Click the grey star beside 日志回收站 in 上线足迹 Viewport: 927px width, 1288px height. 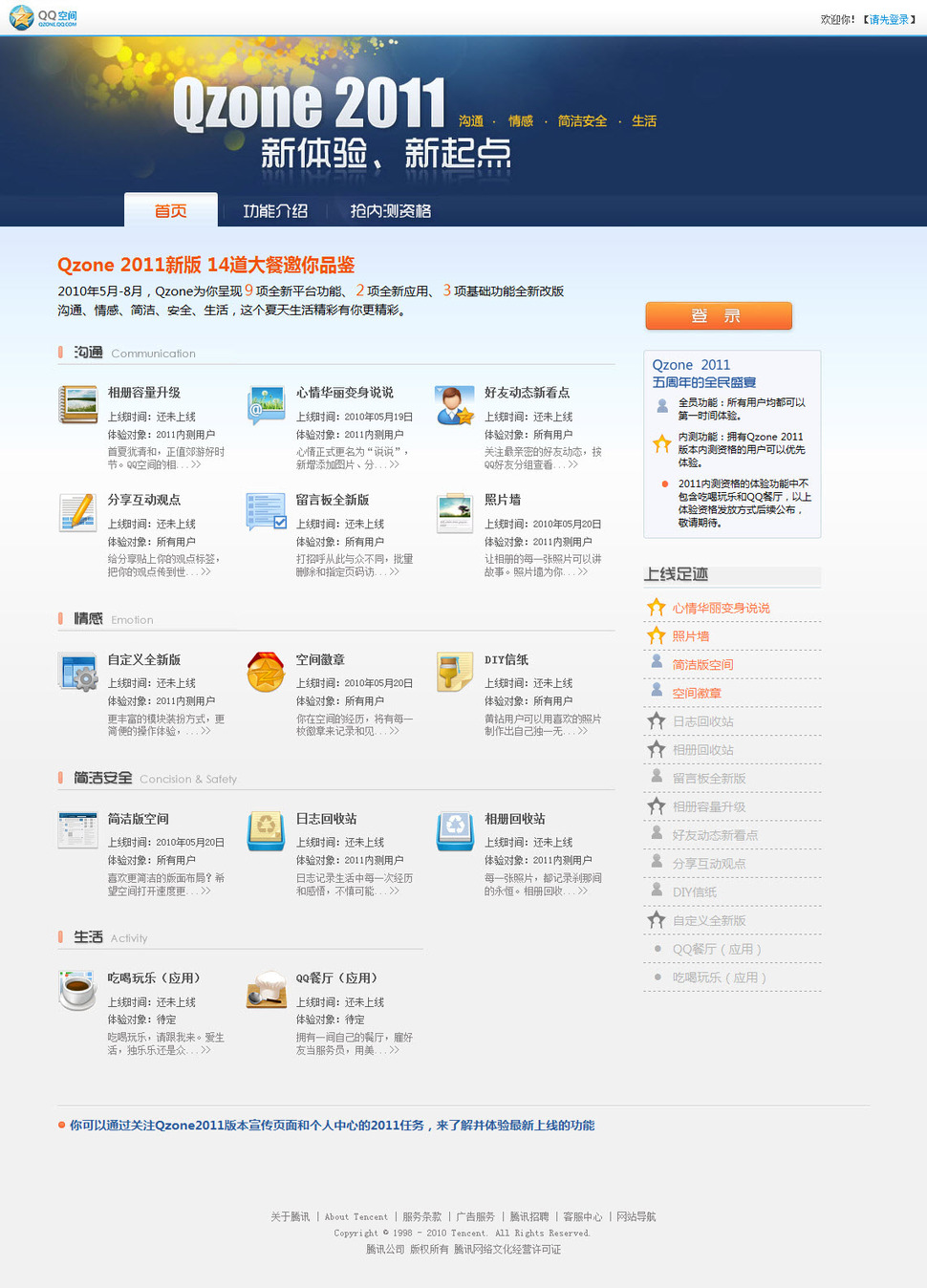[657, 720]
